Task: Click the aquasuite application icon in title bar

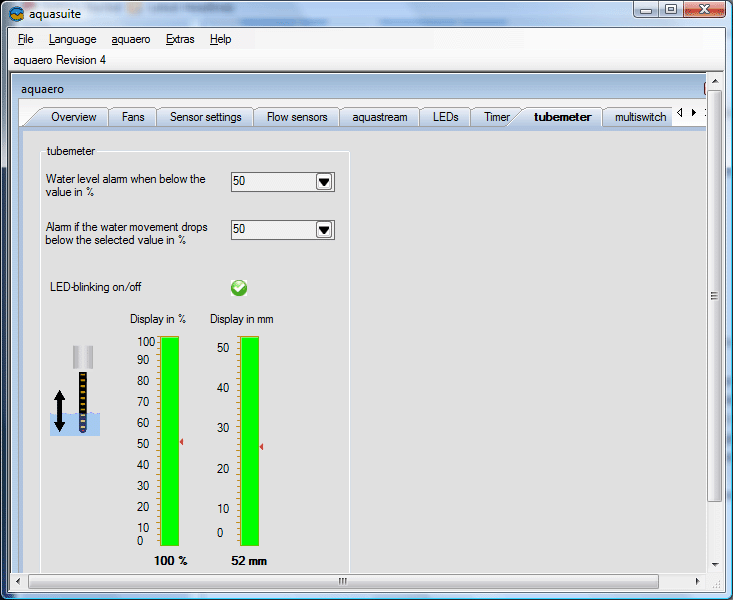Action: click(x=16, y=14)
